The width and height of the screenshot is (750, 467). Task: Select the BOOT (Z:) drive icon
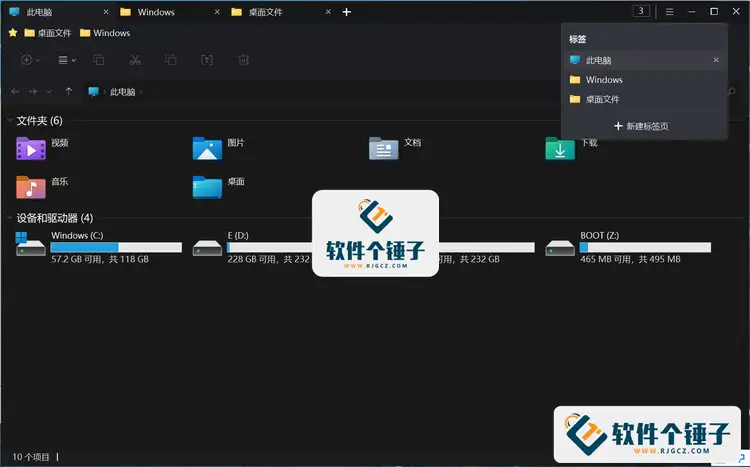point(560,248)
